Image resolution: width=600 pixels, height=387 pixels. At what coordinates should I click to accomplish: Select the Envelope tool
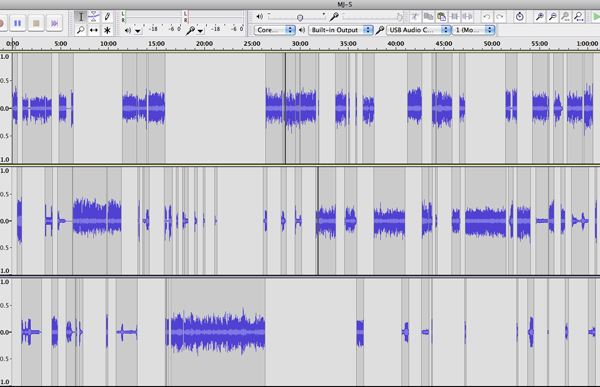94,17
